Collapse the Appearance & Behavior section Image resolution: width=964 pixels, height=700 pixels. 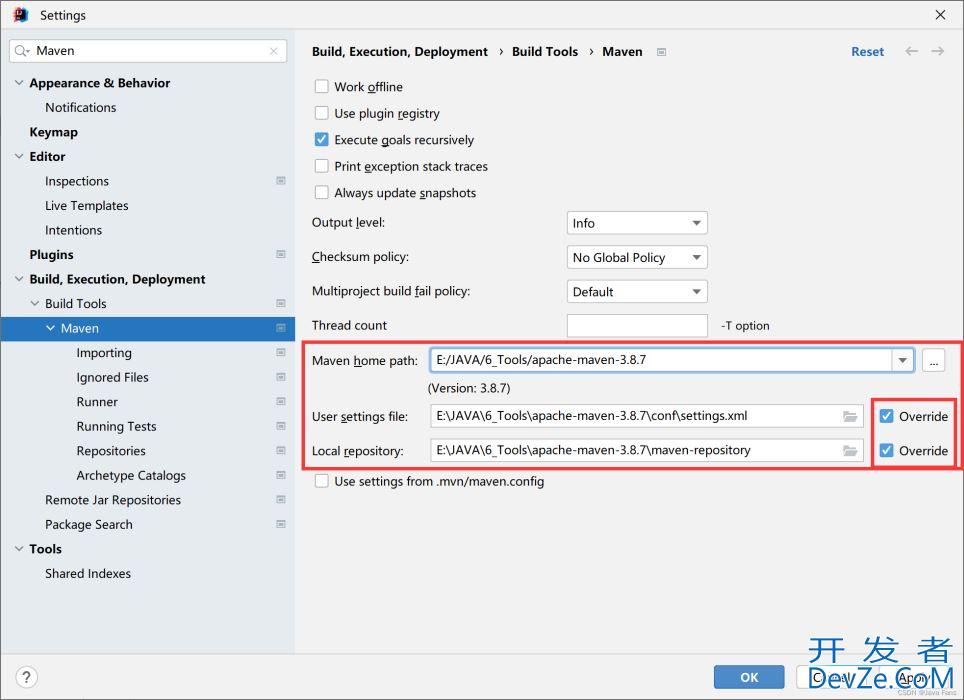[x=19, y=83]
